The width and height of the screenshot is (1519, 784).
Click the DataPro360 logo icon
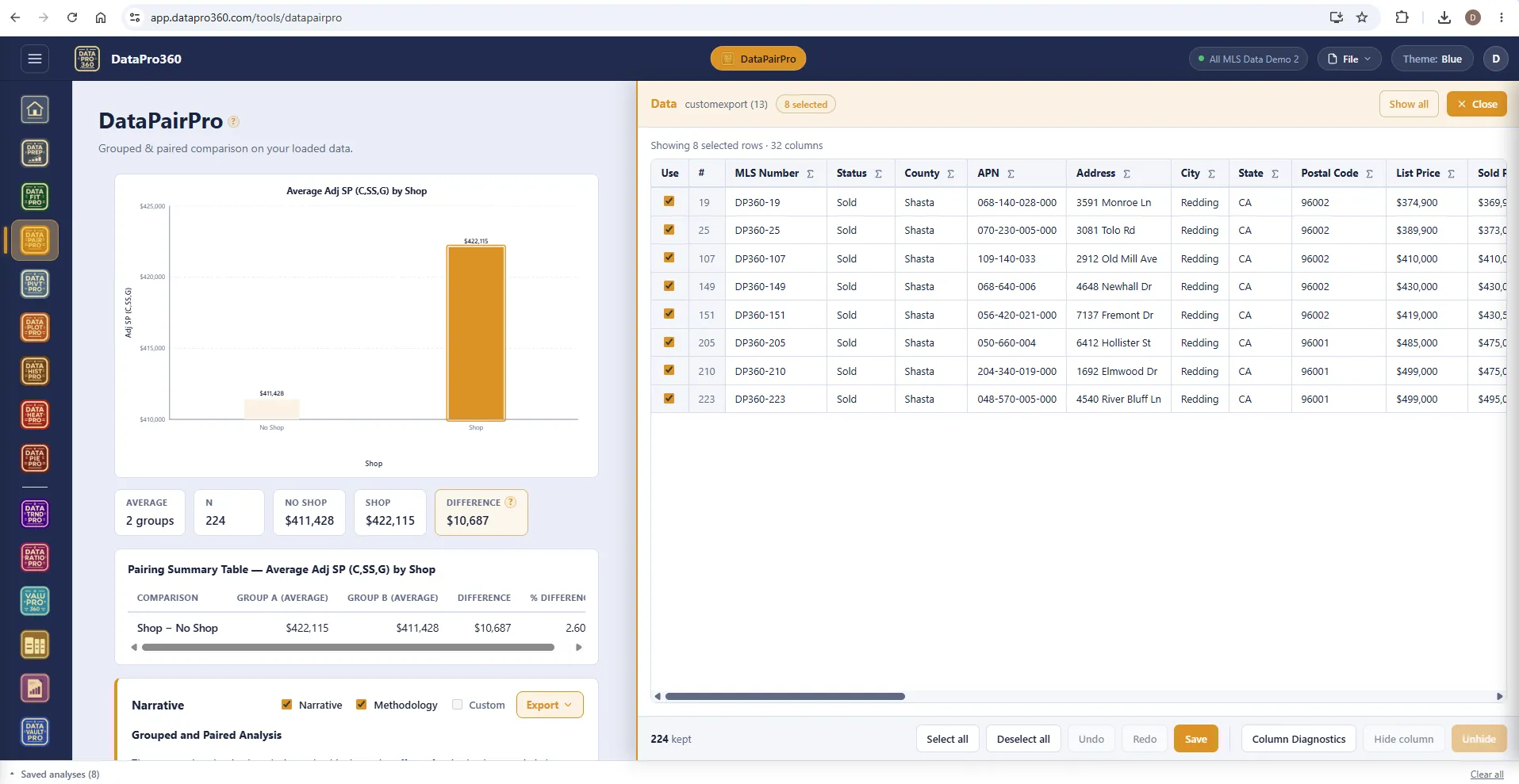87,59
